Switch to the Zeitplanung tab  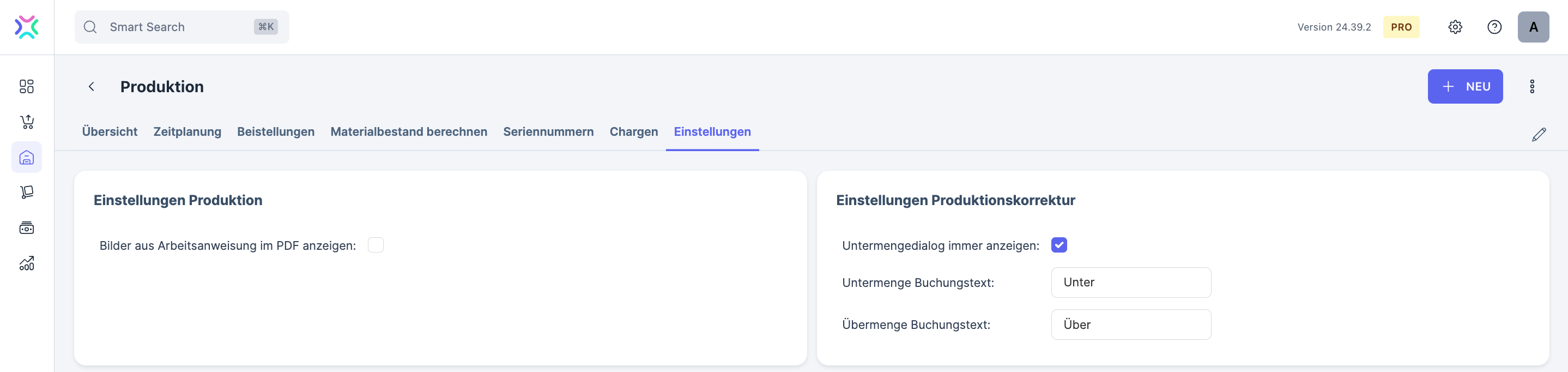click(x=187, y=131)
